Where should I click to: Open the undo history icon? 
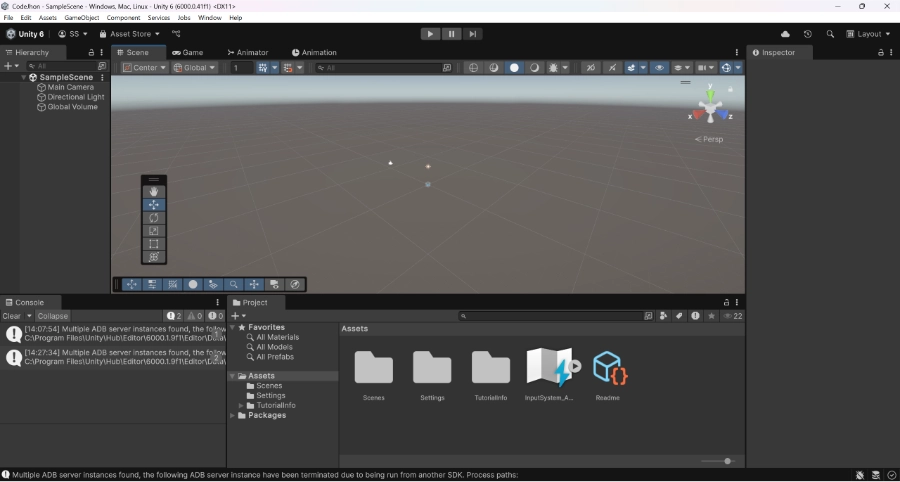(x=808, y=34)
